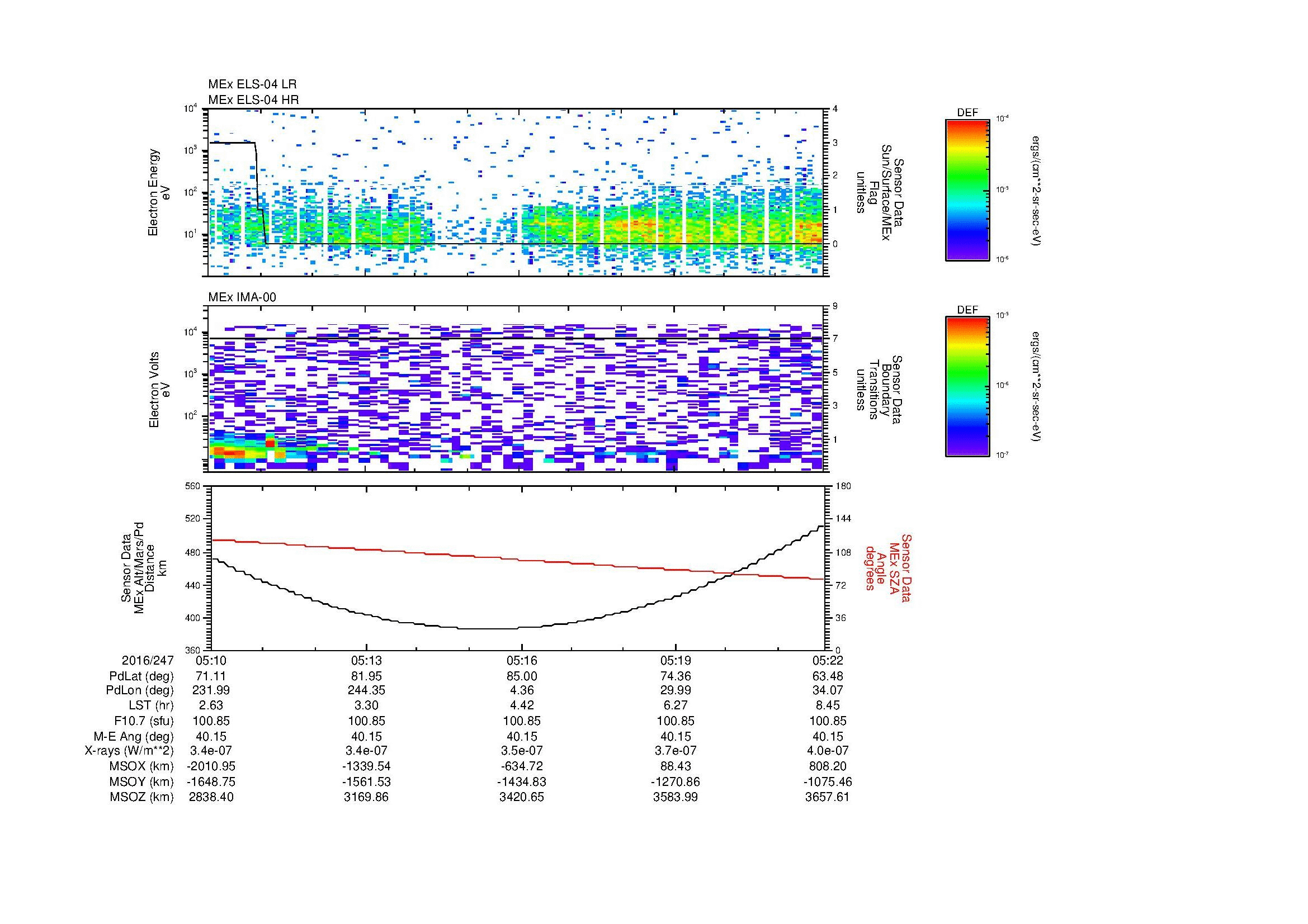Click the upper ergs/(cm**2-sr-sec-eV) unit label
The image size is (1308, 924).
tap(1037, 190)
